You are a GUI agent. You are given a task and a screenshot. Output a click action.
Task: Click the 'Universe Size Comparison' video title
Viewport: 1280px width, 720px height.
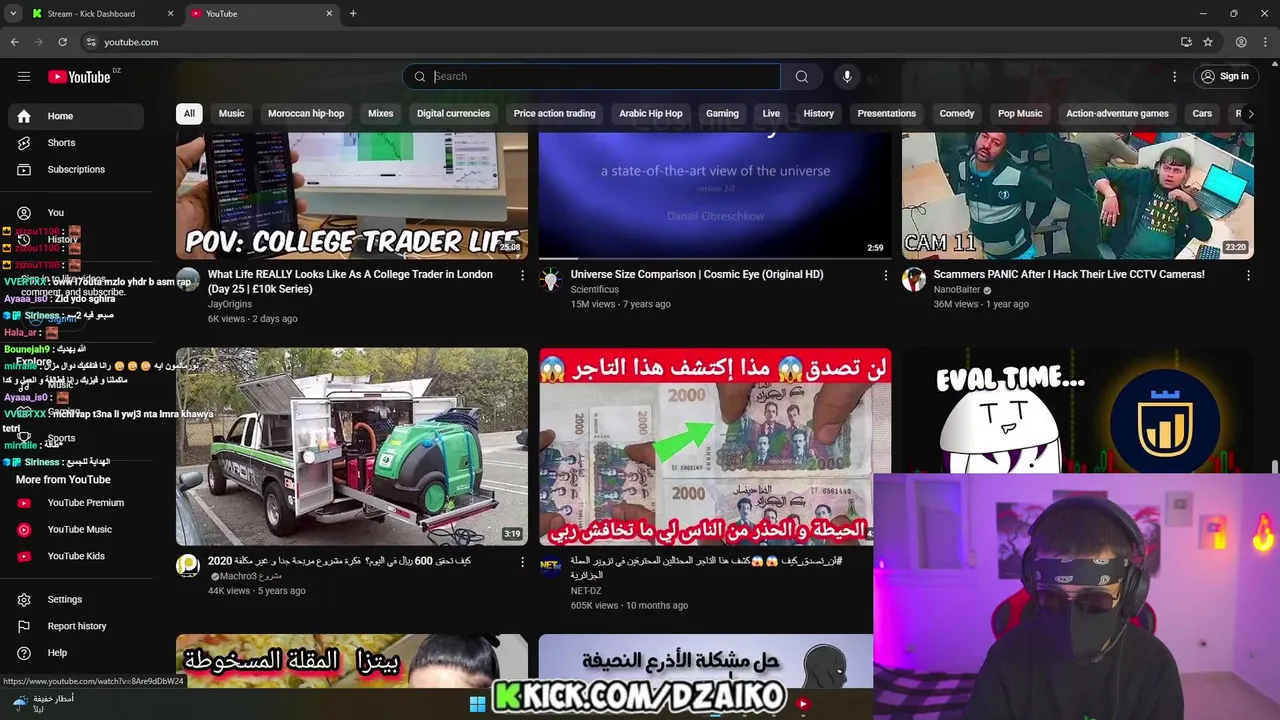click(697, 274)
